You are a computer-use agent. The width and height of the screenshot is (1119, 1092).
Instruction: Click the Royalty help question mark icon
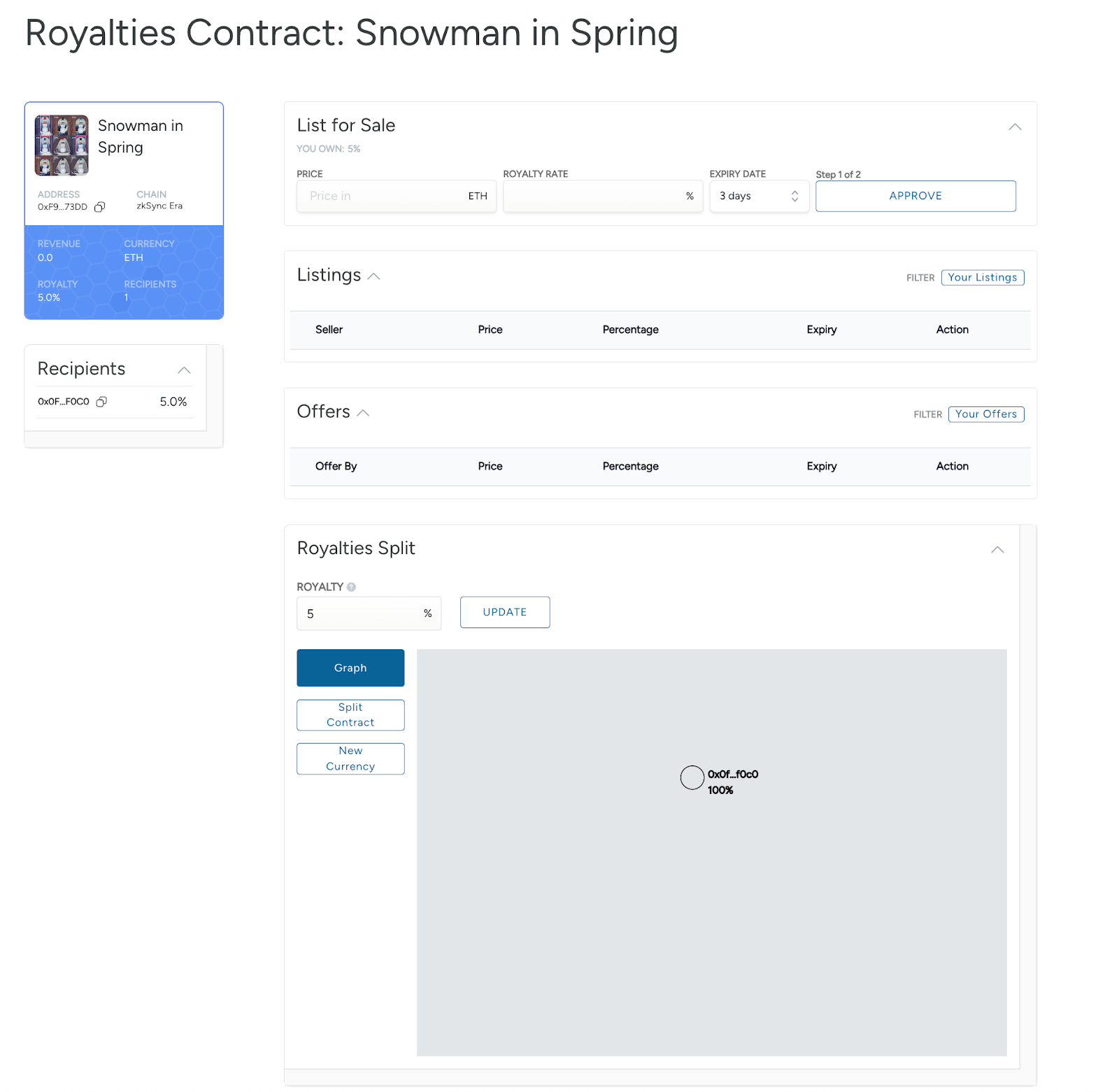(351, 587)
